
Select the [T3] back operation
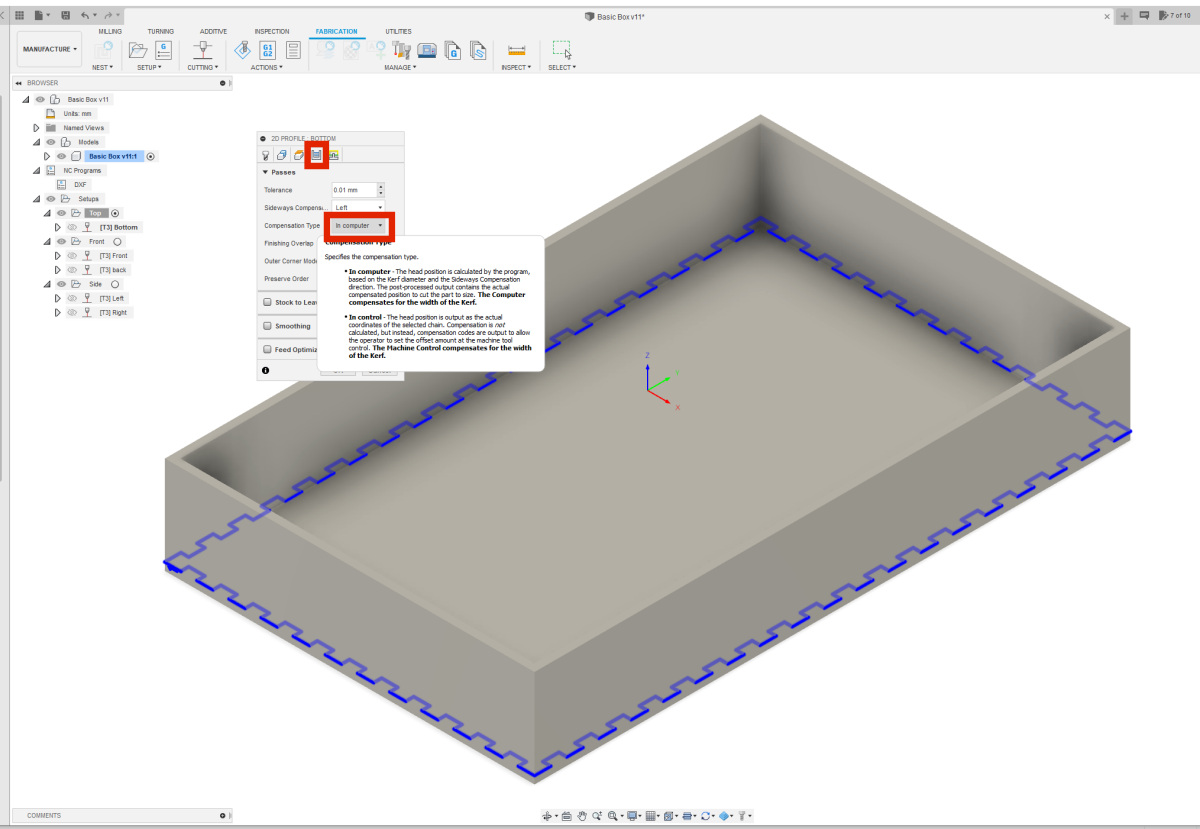pos(113,270)
